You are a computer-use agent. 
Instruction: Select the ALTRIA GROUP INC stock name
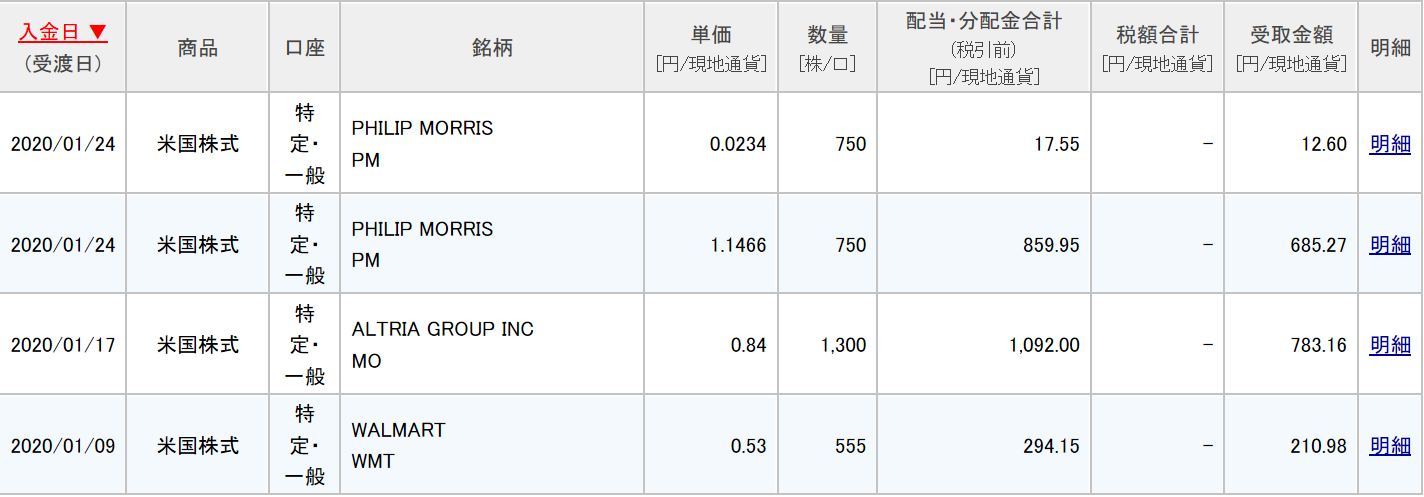[x=443, y=329]
